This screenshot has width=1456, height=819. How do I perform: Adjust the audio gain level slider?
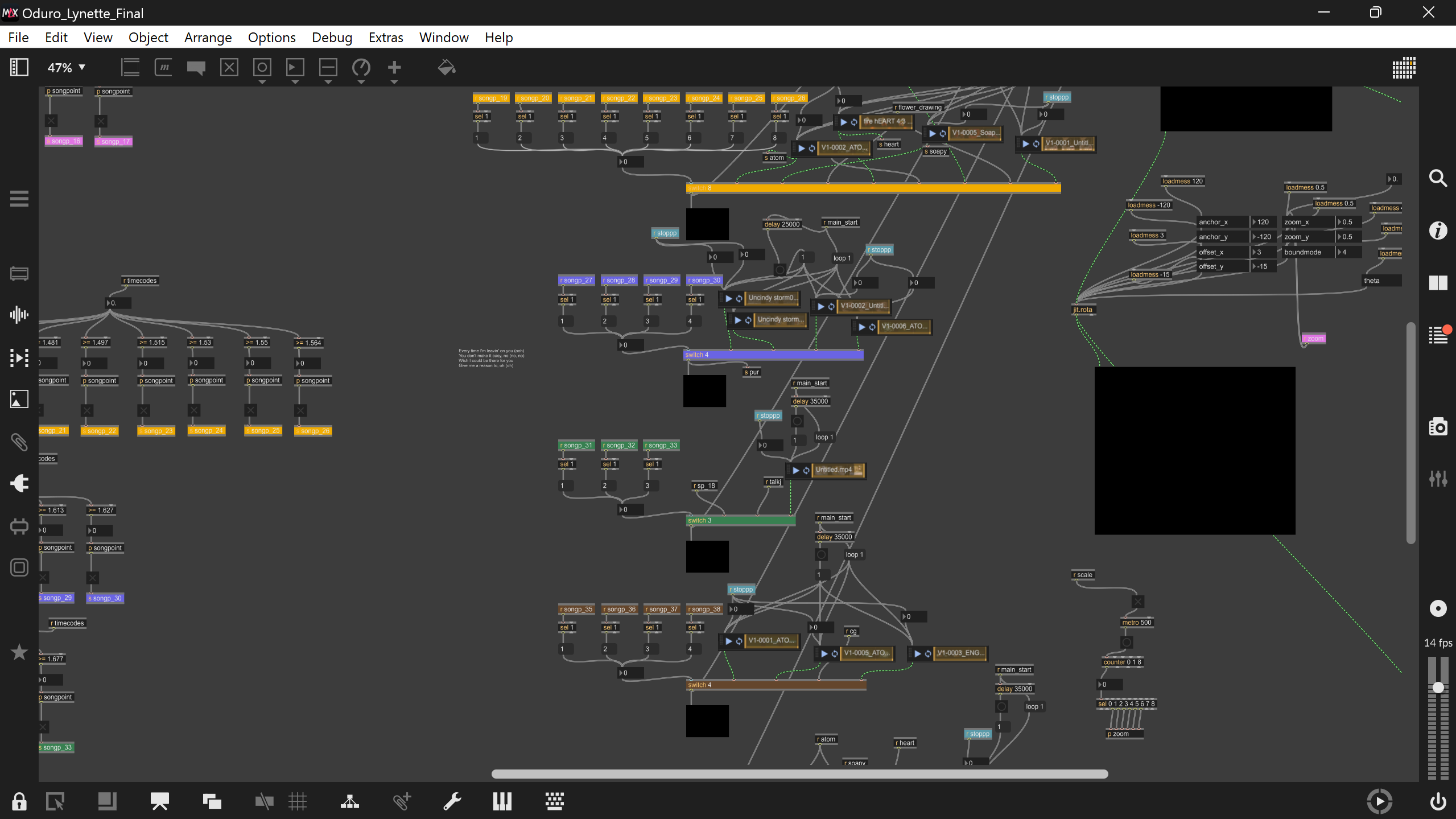click(1438, 688)
